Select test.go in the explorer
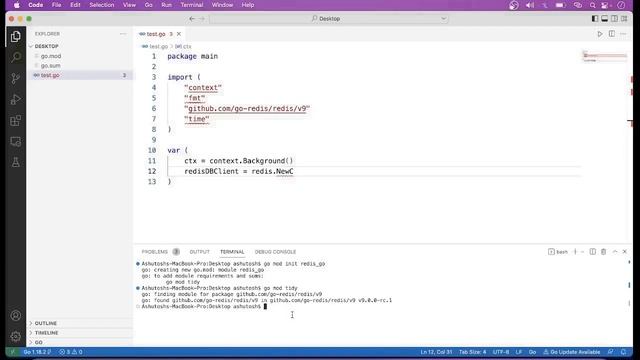640x360 pixels. click(x=80, y=75)
